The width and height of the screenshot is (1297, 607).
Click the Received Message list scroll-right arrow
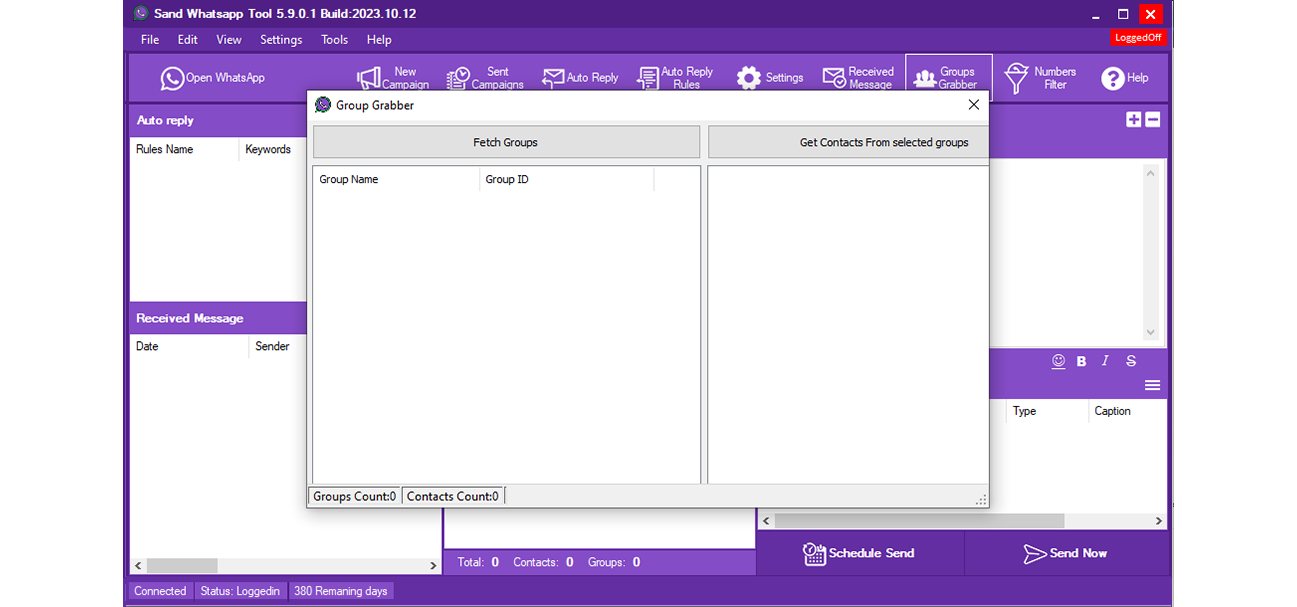pyautogui.click(x=433, y=566)
